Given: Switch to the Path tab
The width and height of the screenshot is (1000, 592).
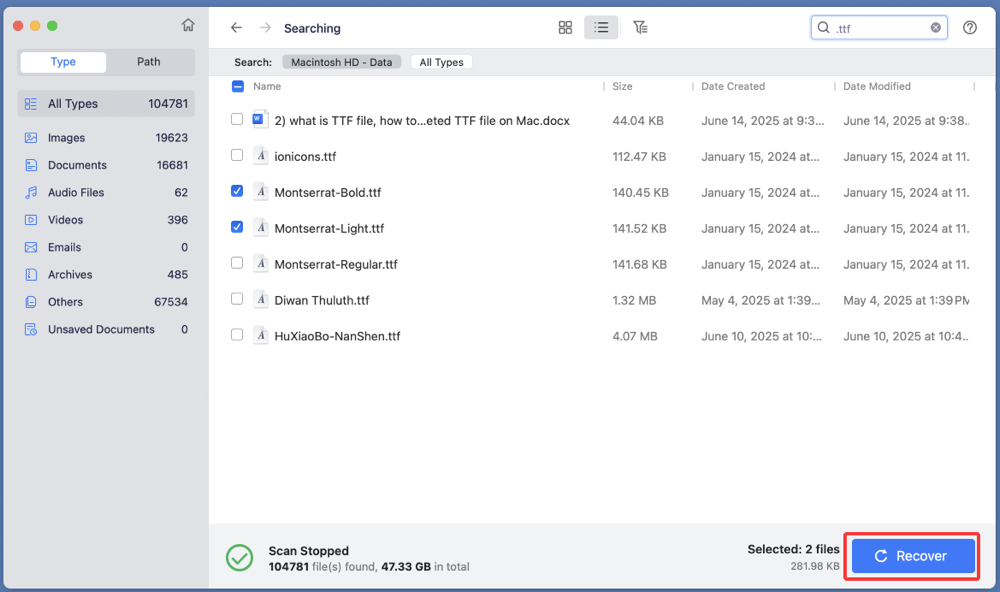Looking at the screenshot, I should pyautogui.click(x=148, y=61).
